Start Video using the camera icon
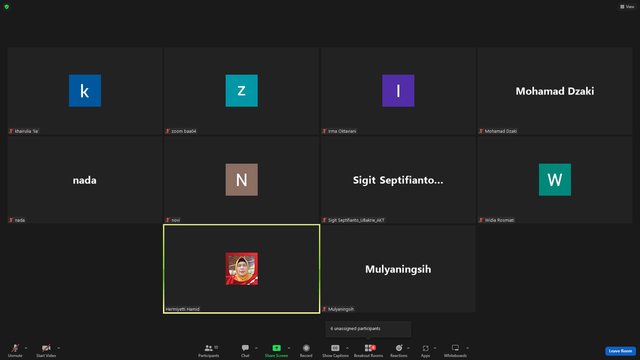The image size is (640, 360). [46, 350]
